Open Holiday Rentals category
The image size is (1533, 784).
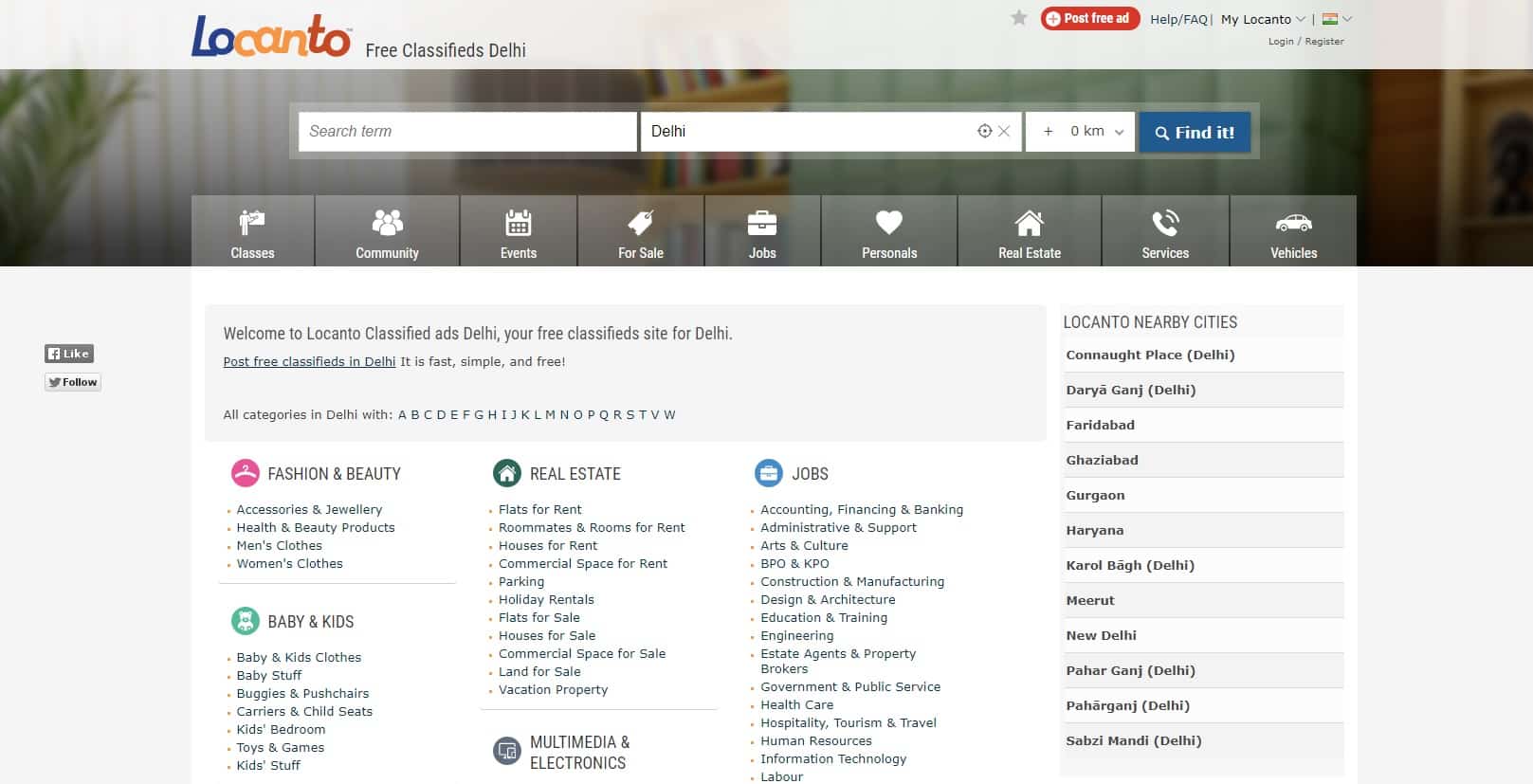(x=546, y=599)
